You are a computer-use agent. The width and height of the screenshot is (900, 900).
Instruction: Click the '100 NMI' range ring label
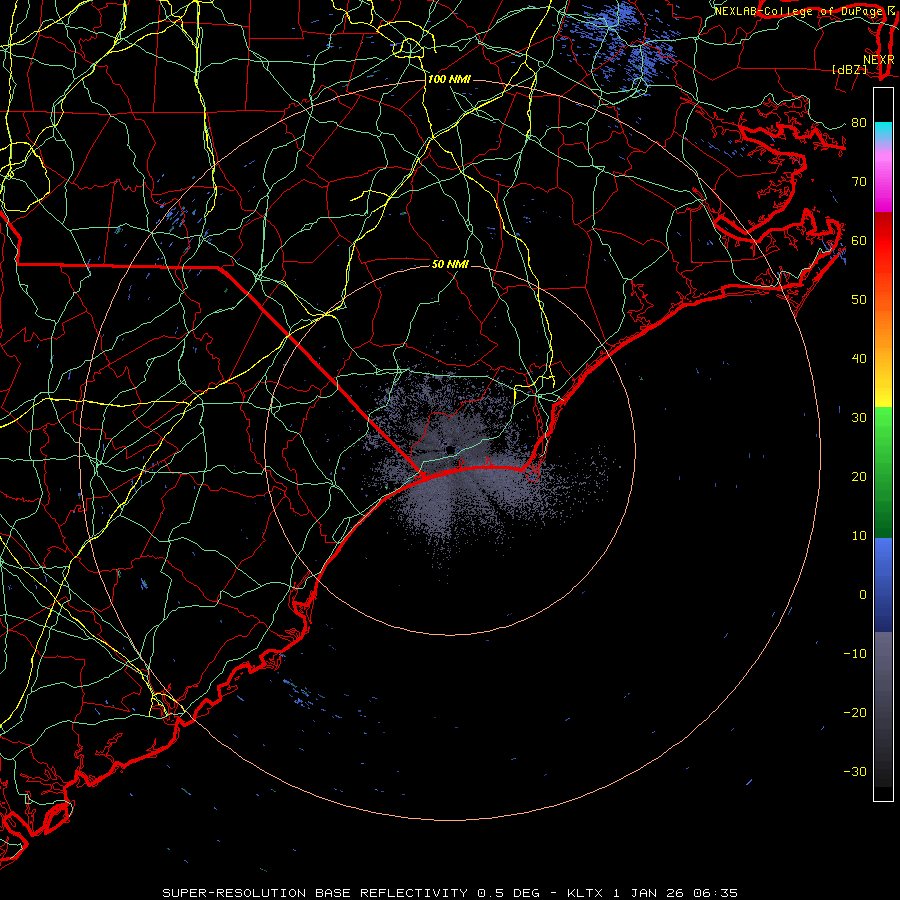(449, 79)
